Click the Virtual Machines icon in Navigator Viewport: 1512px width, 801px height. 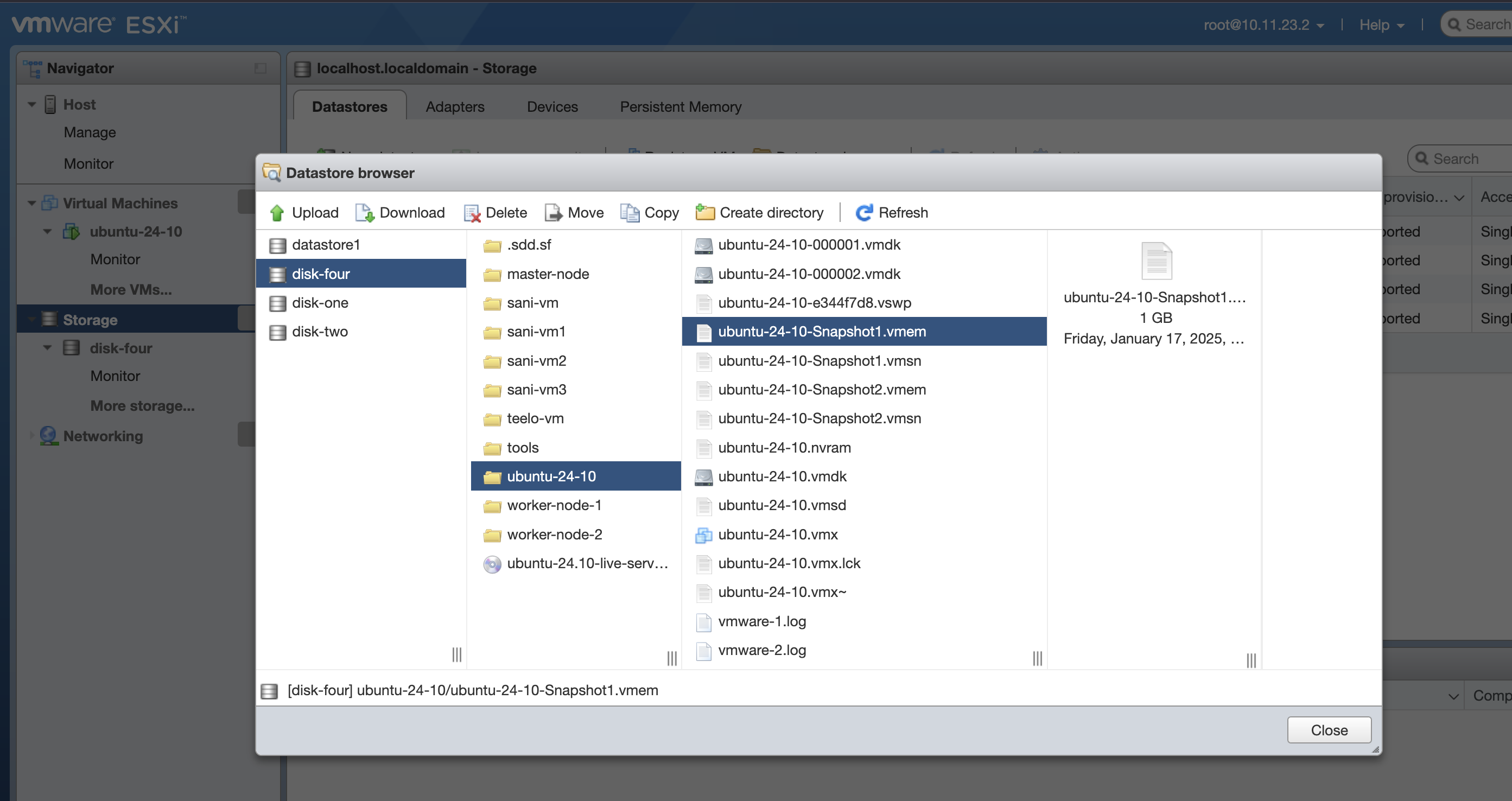point(49,203)
